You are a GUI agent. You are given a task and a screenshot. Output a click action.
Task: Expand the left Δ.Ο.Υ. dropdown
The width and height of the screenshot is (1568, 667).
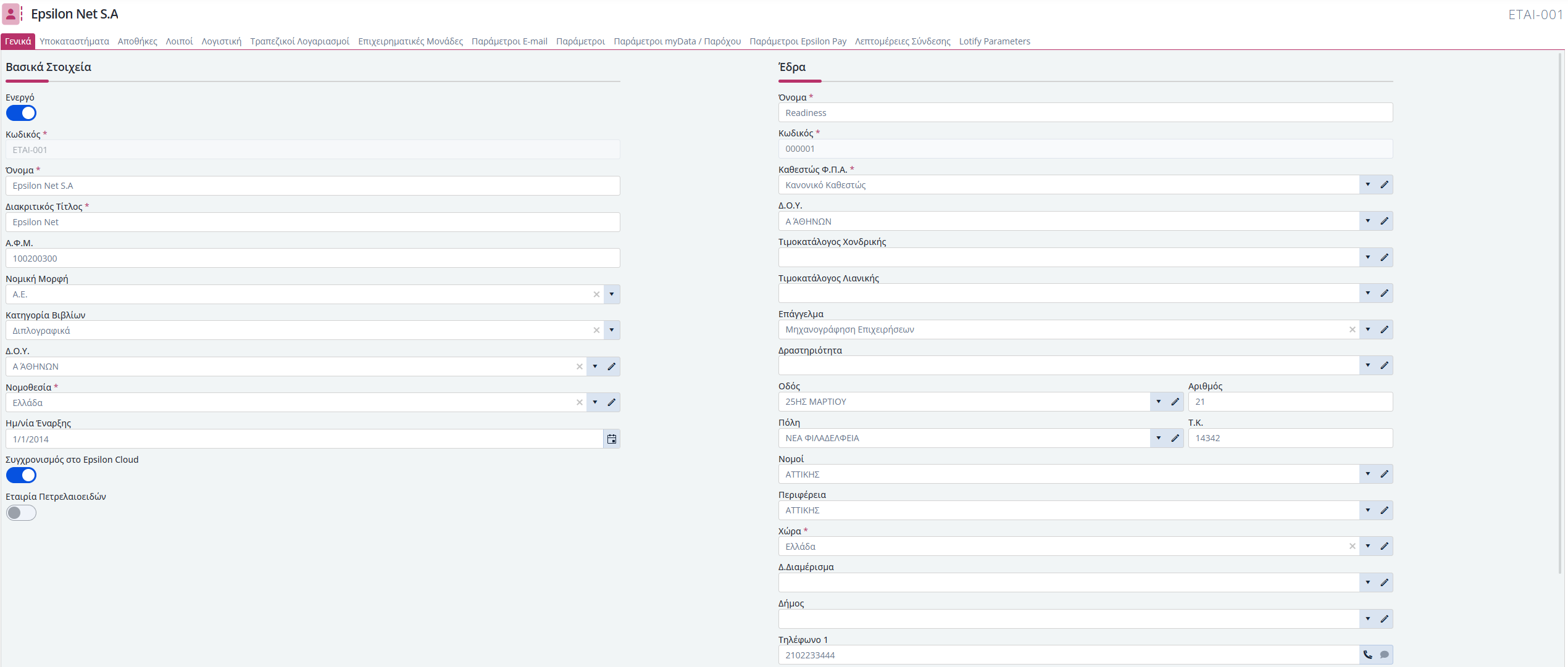click(595, 367)
